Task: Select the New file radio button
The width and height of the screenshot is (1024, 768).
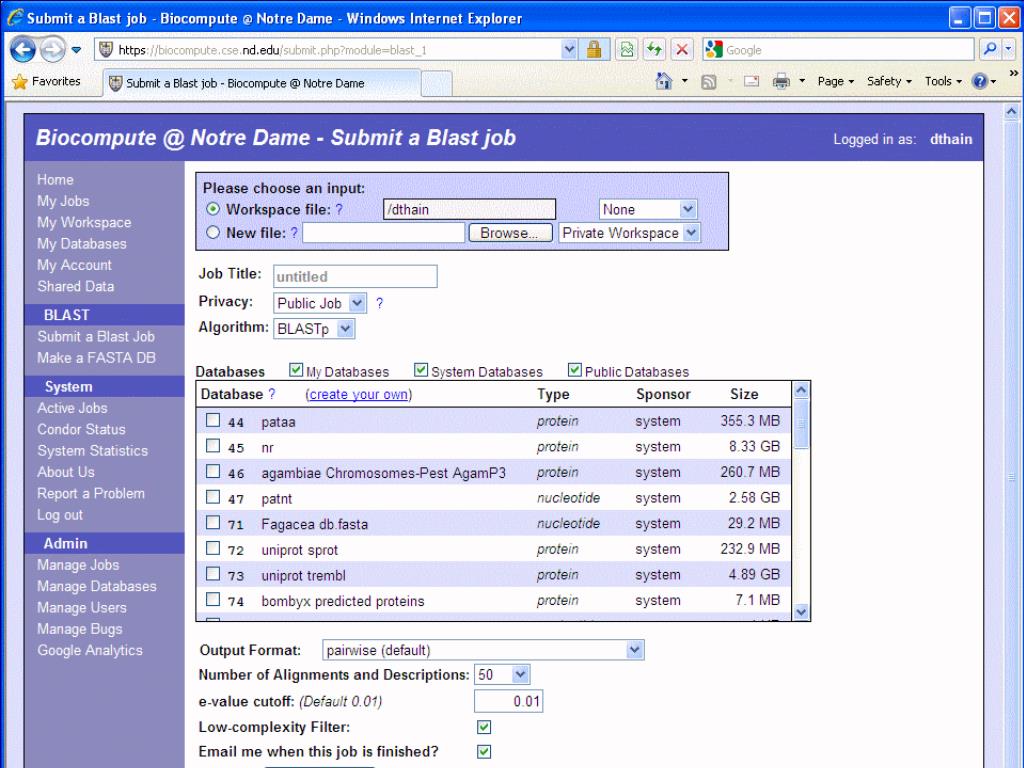Action: tap(213, 232)
